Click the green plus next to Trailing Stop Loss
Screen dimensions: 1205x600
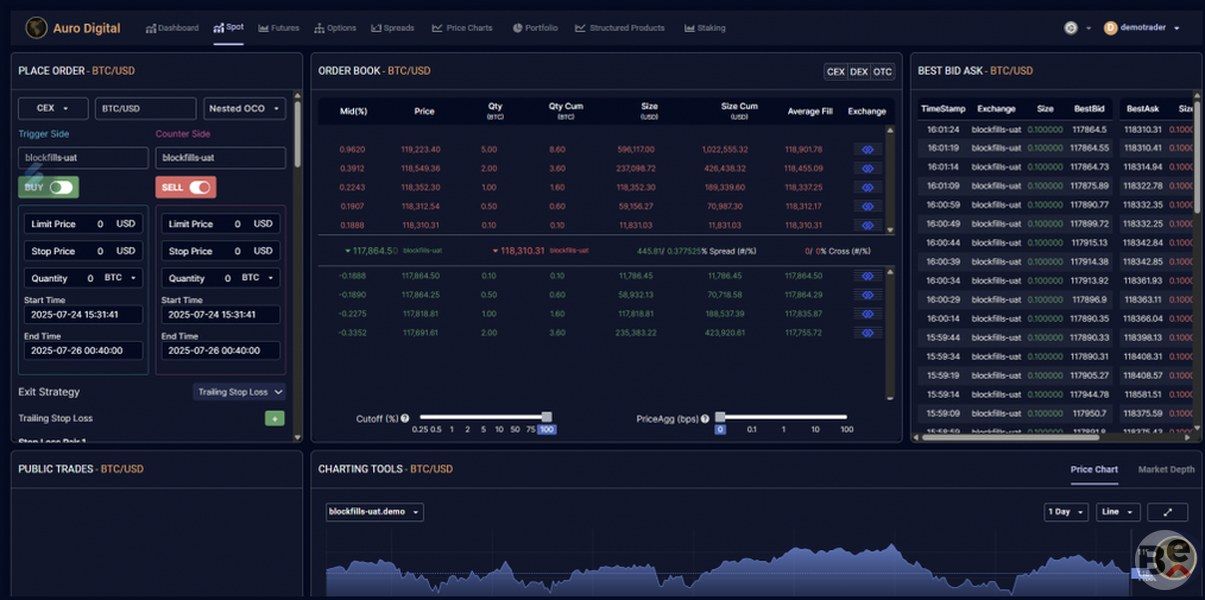274,418
